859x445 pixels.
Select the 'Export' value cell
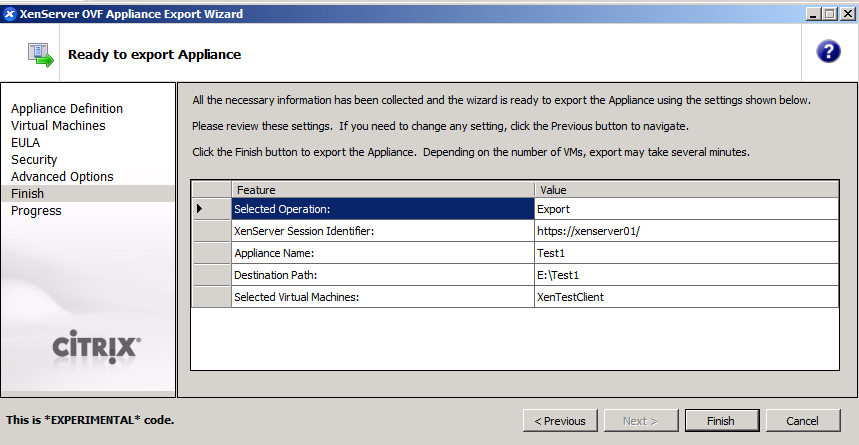tap(686, 209)
